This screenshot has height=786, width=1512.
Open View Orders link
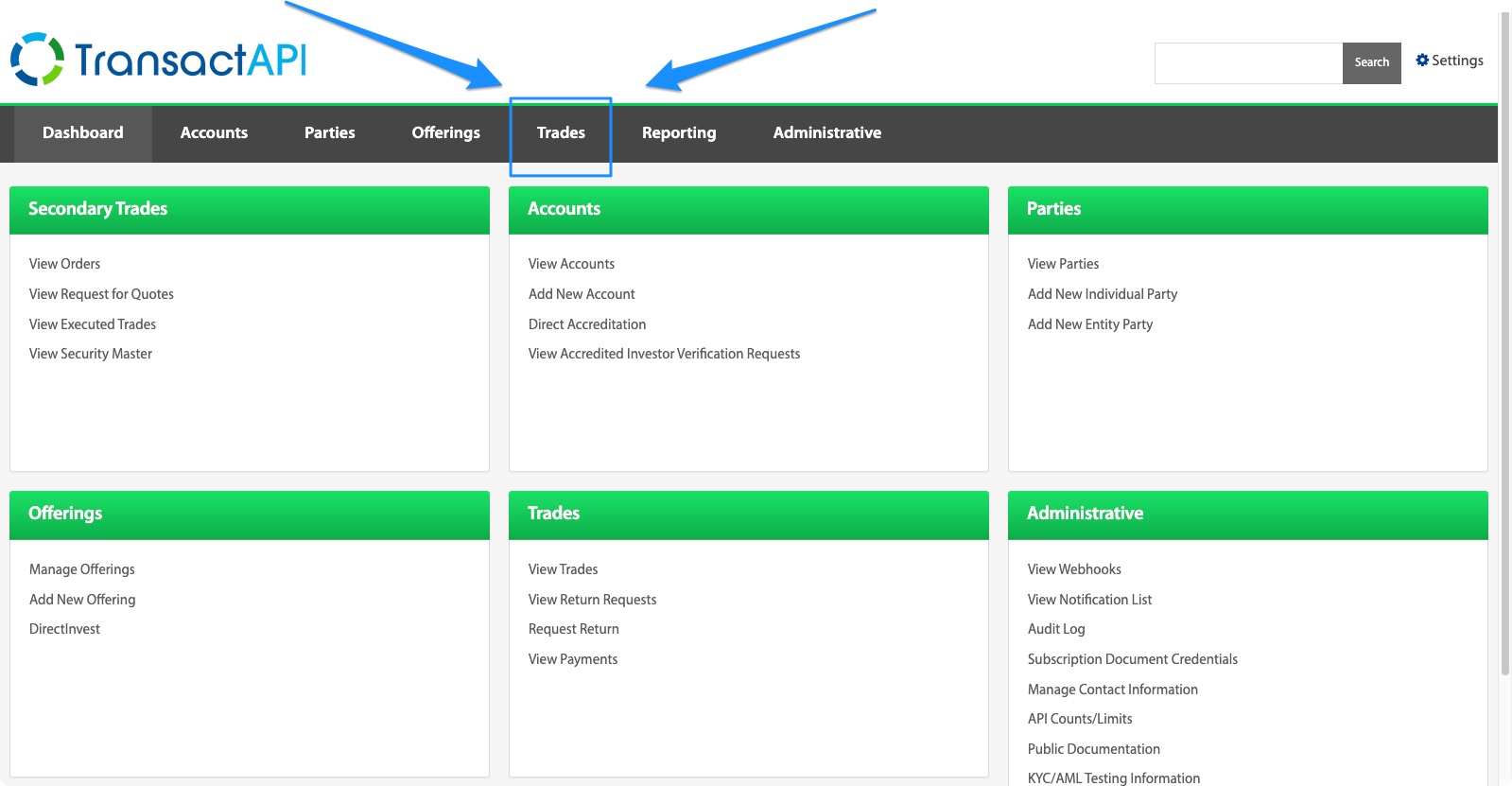click(x=64, y=264)
